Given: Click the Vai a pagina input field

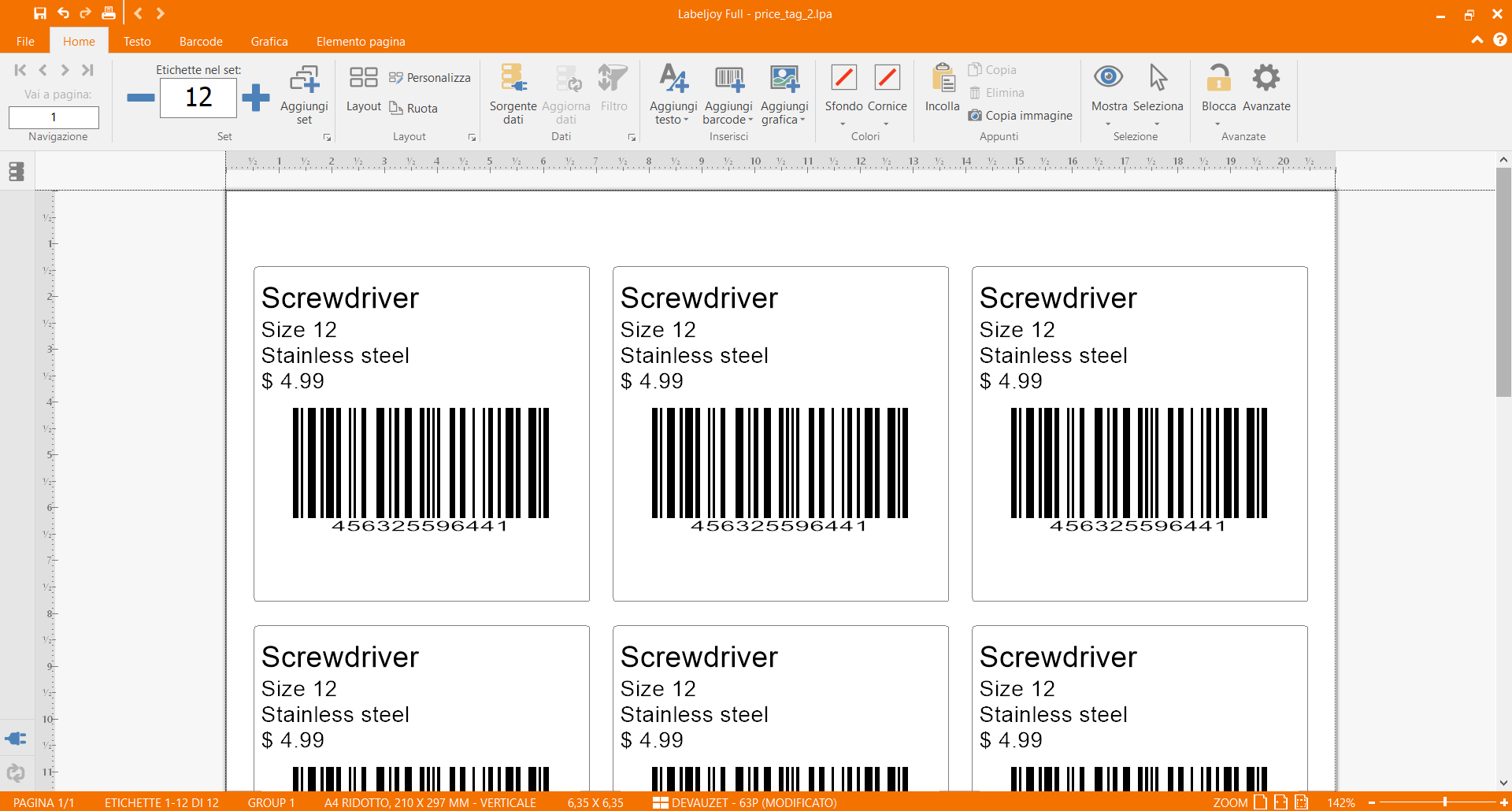Looking at the screenshot, I should coord(54,117).
